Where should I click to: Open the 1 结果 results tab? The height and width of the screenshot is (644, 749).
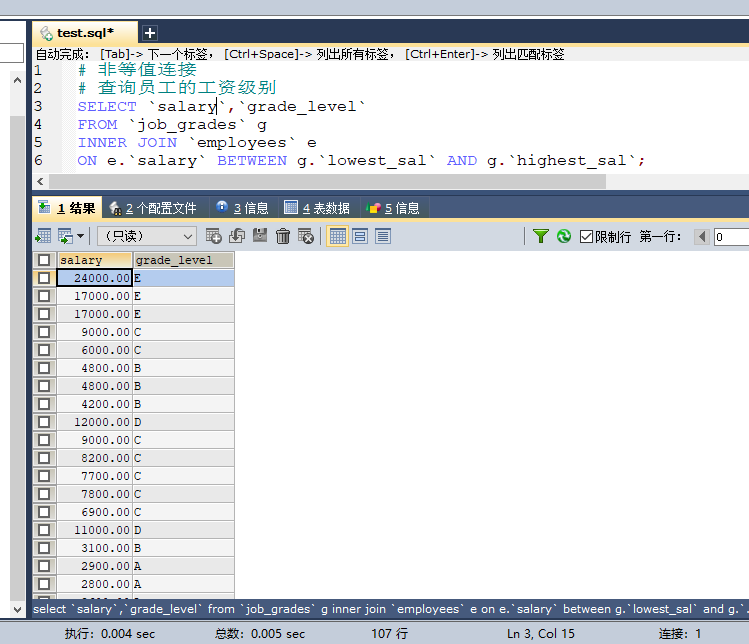pyautogui.click(x=67, y=208)
